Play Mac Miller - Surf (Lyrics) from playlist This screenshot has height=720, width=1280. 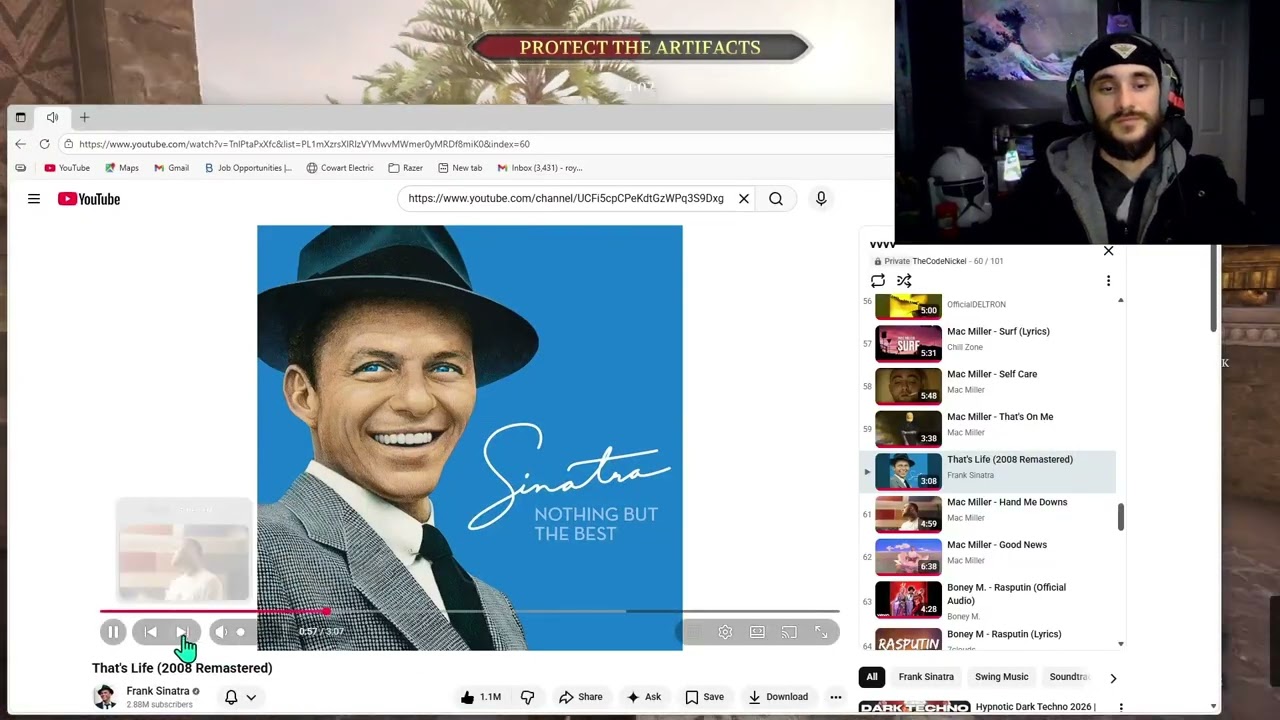click(x=988, y=343)
